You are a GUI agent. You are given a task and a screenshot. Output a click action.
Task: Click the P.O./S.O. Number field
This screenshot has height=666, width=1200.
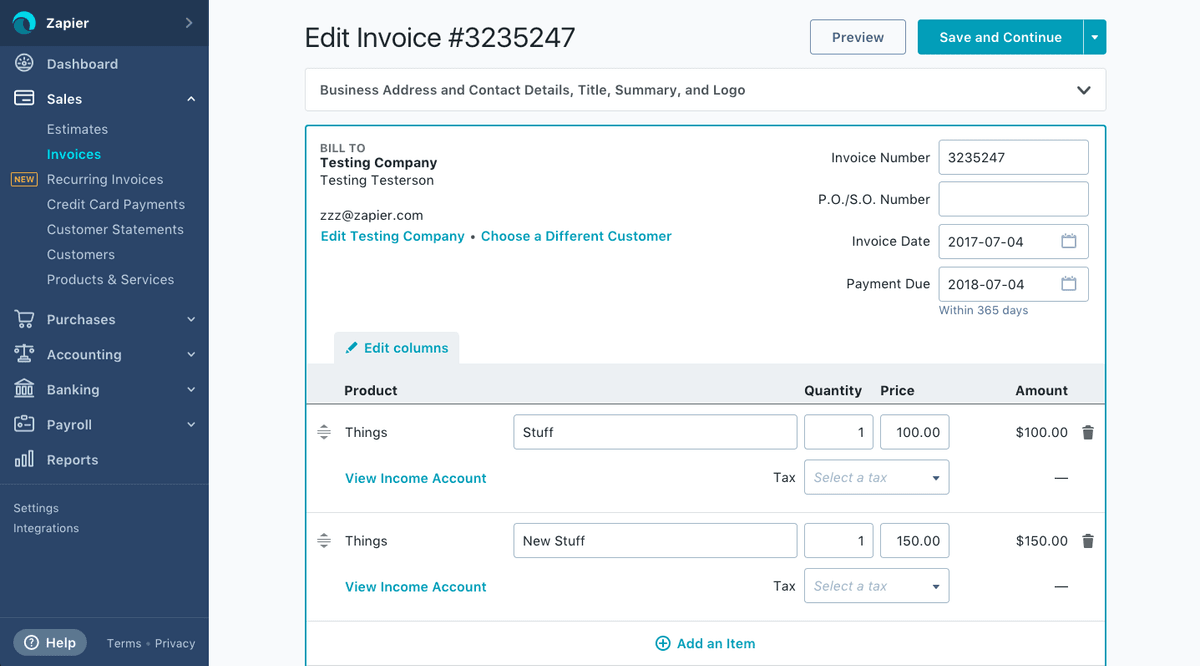click(x=1014, y=199)
